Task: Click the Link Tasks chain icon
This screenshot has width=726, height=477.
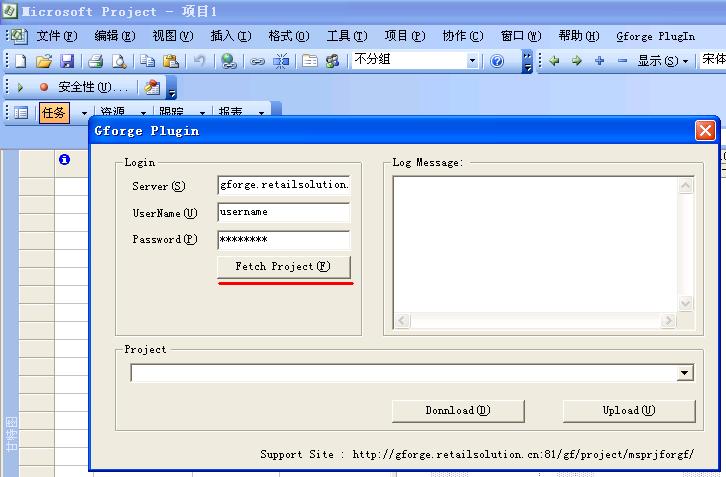Action: [257, 61]
